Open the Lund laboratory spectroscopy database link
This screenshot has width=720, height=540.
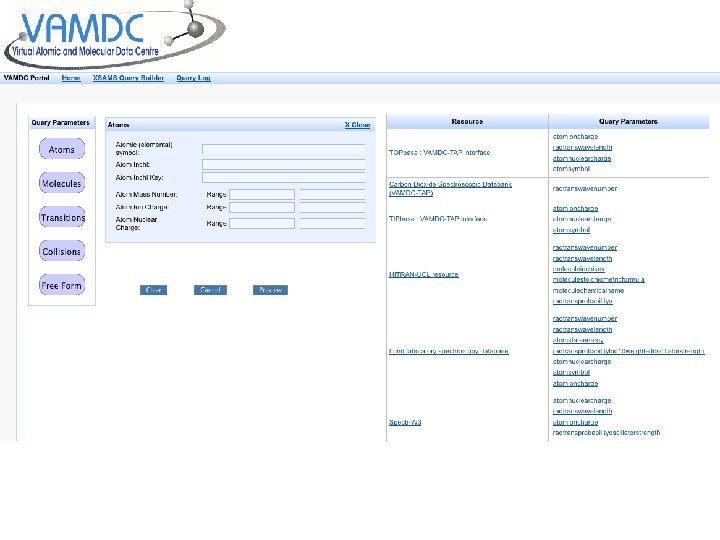[449, 351]
